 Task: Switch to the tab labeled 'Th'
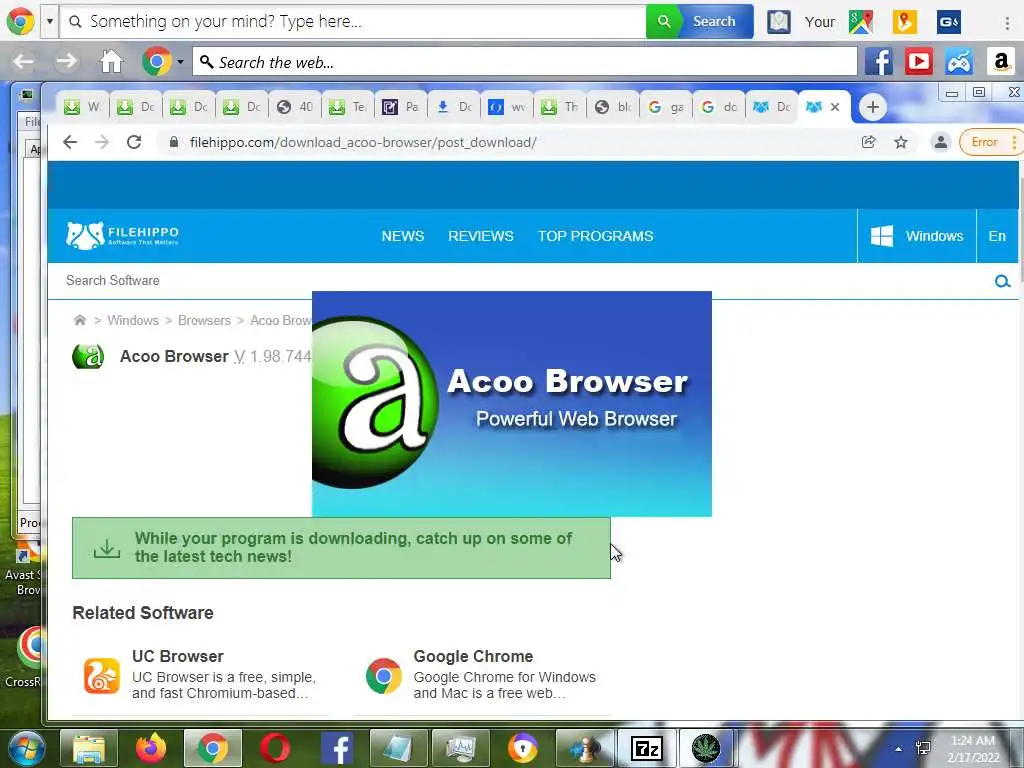click(560, 107)
